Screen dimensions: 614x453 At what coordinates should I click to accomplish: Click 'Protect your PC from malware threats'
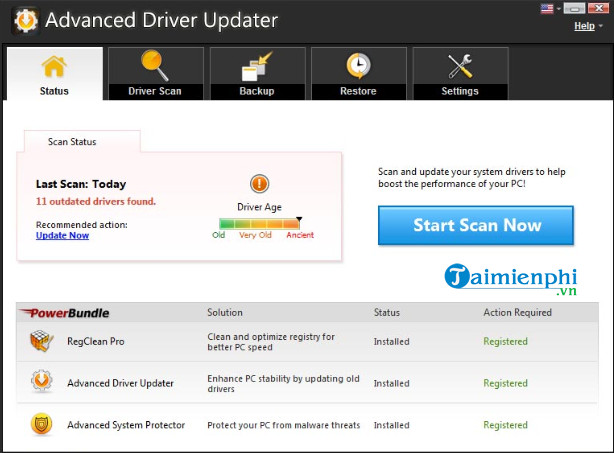click(x=284, y=425)
